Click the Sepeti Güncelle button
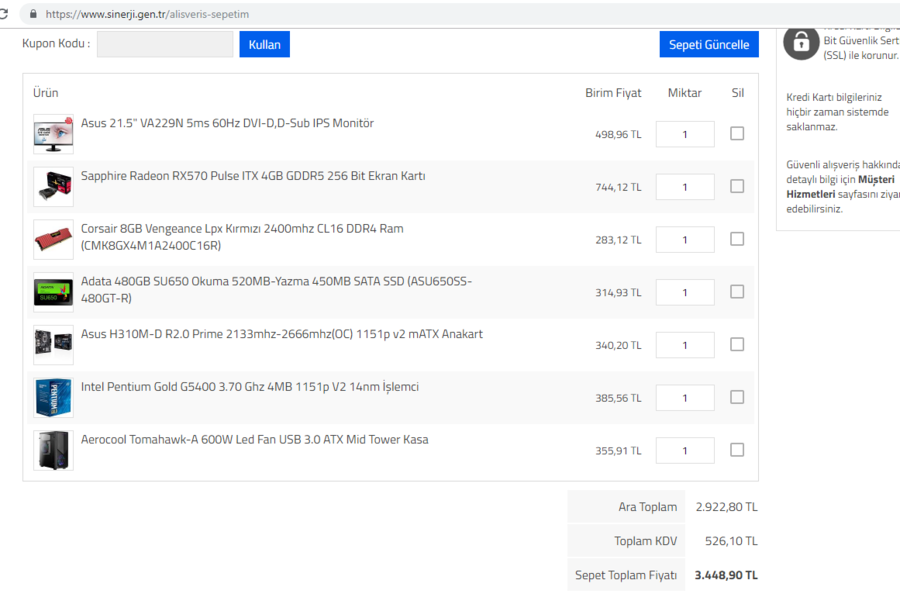Viewport: 900px width, 611px height. [708, 45]
